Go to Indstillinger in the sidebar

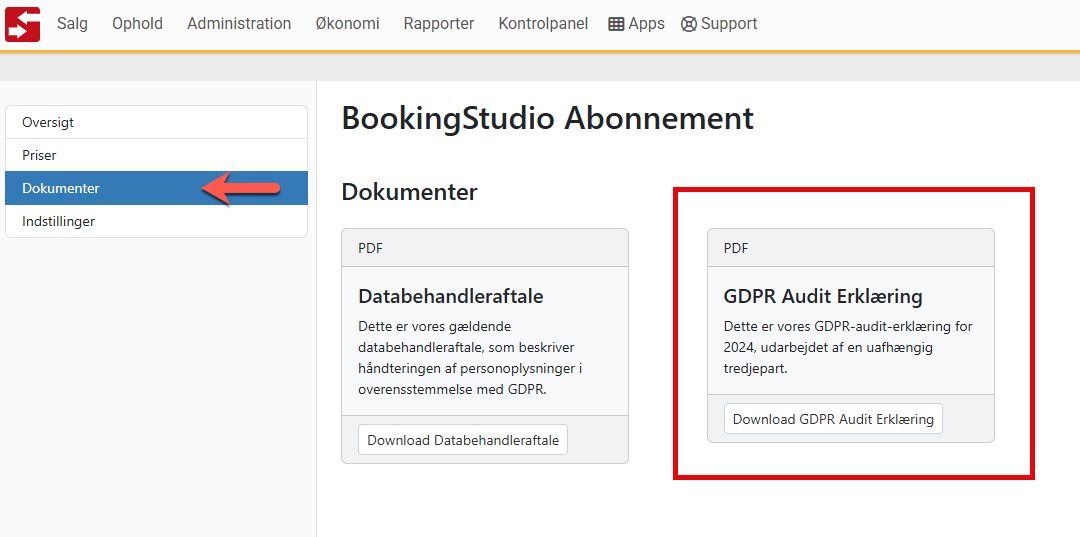(x=156, y=222)
